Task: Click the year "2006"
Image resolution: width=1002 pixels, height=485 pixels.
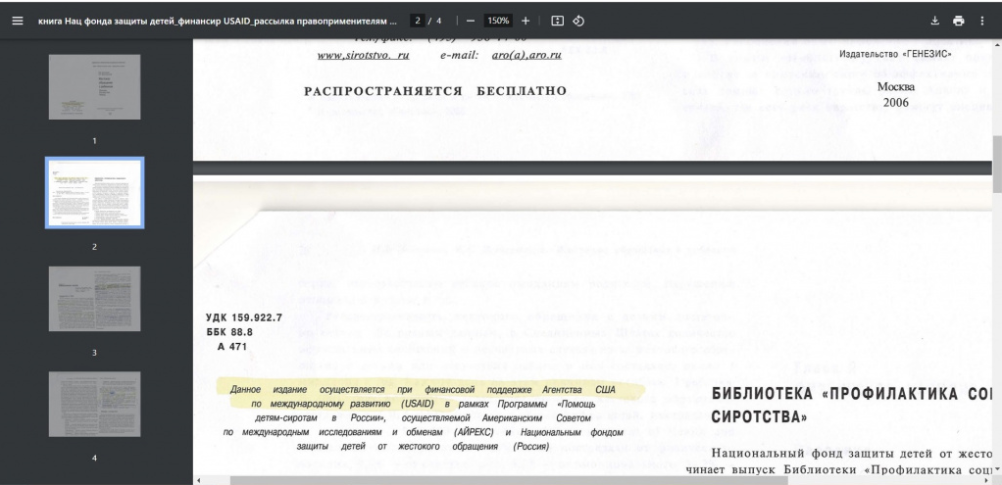Action: [x=896, y=102]
